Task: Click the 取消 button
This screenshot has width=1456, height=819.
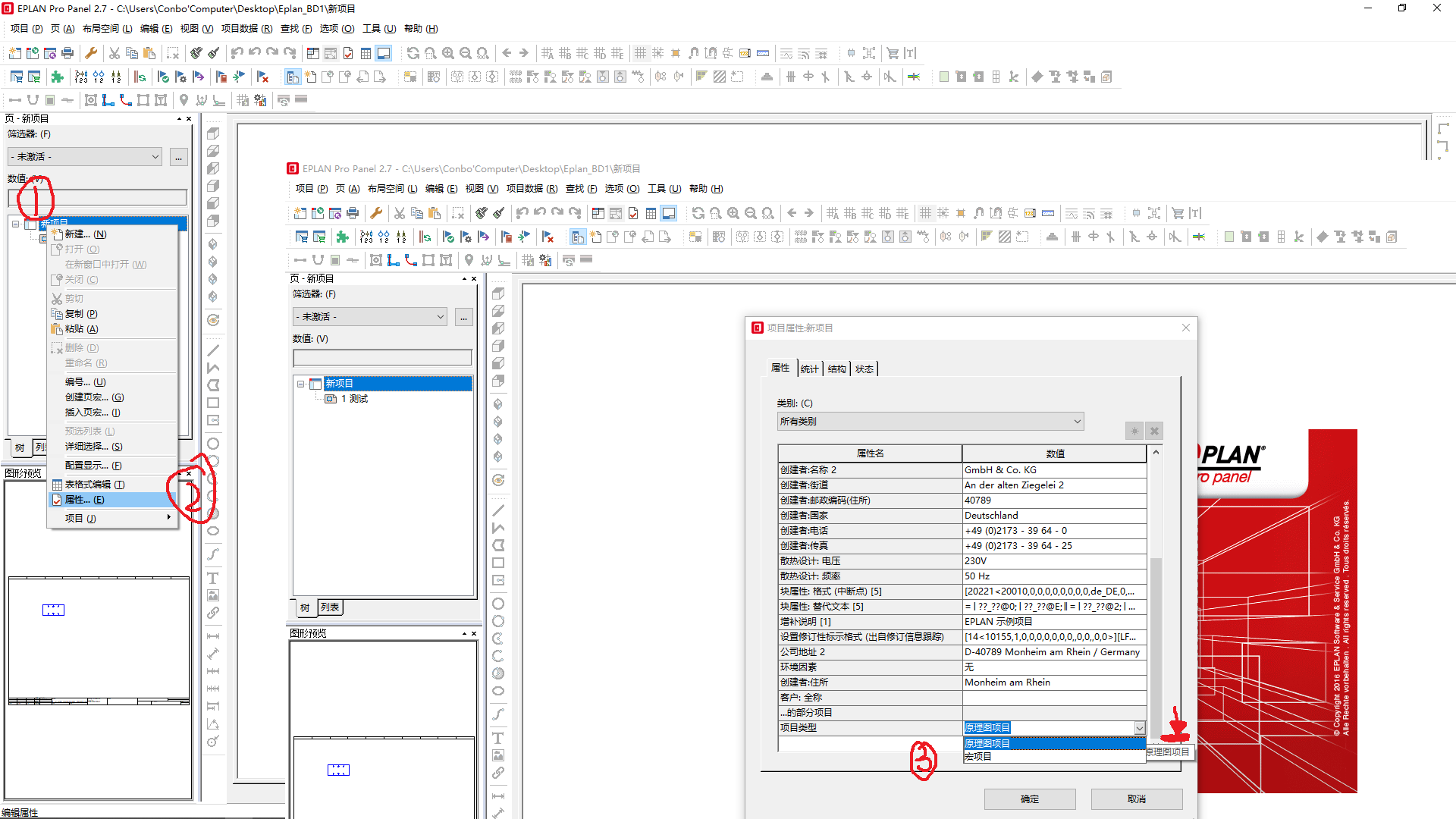Action: 1136,799
